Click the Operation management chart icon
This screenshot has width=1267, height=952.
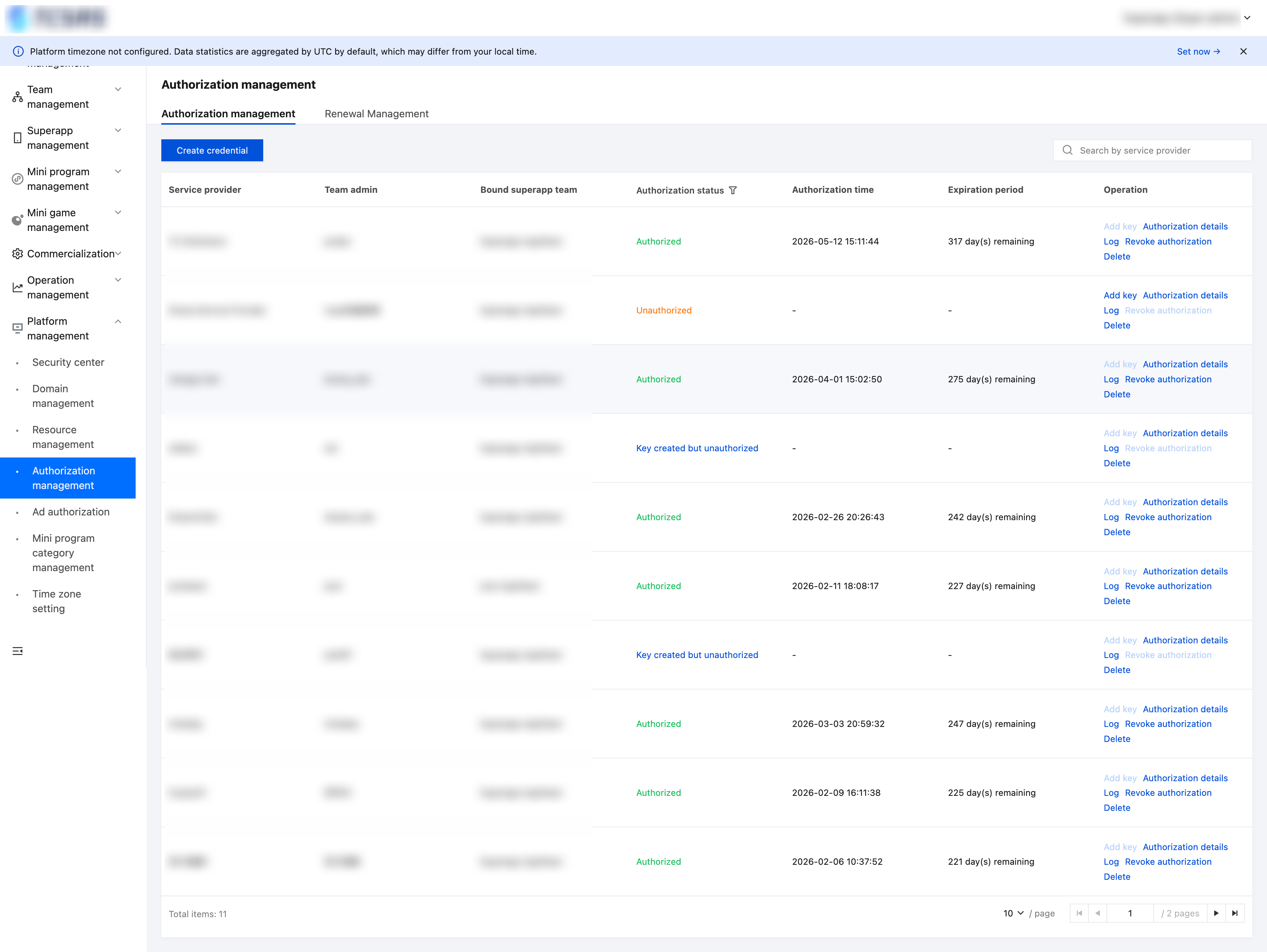pos(18,287)
